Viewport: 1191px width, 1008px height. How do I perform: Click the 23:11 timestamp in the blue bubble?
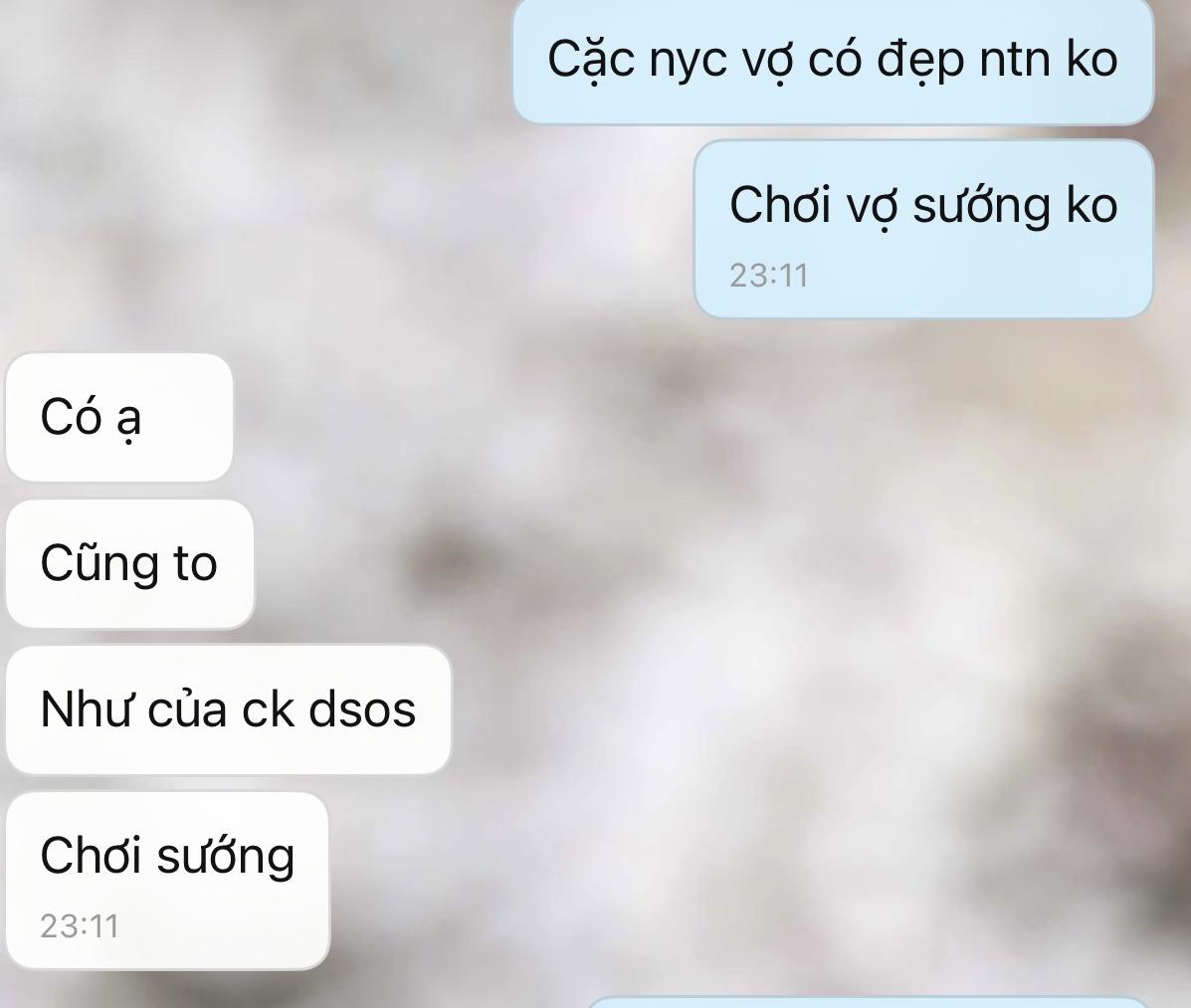pos(769,276)
